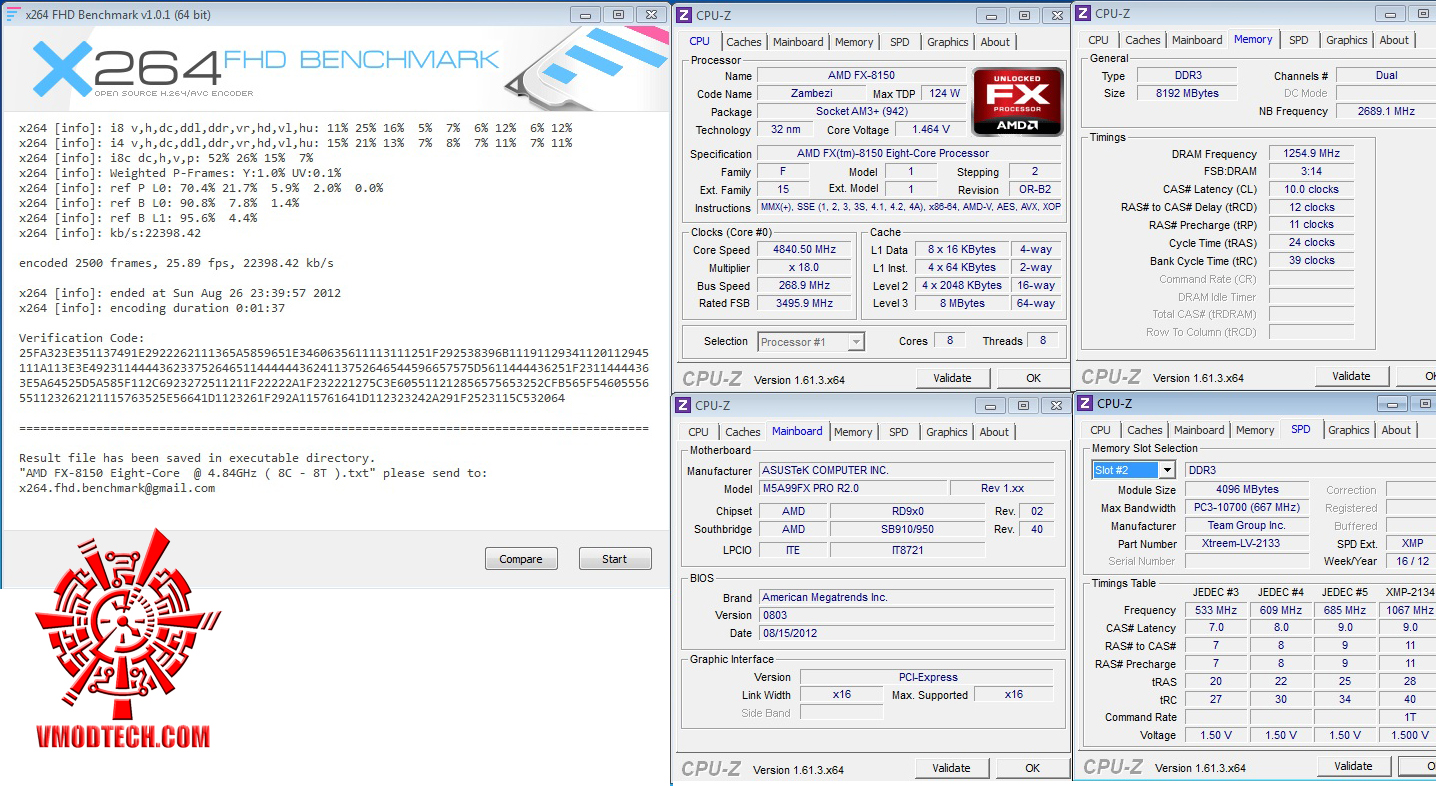Switch to CPU tab in CPU-Z Memory window
The width and height of the screenshot is (1436, 786).
[x=1099, y=40]
